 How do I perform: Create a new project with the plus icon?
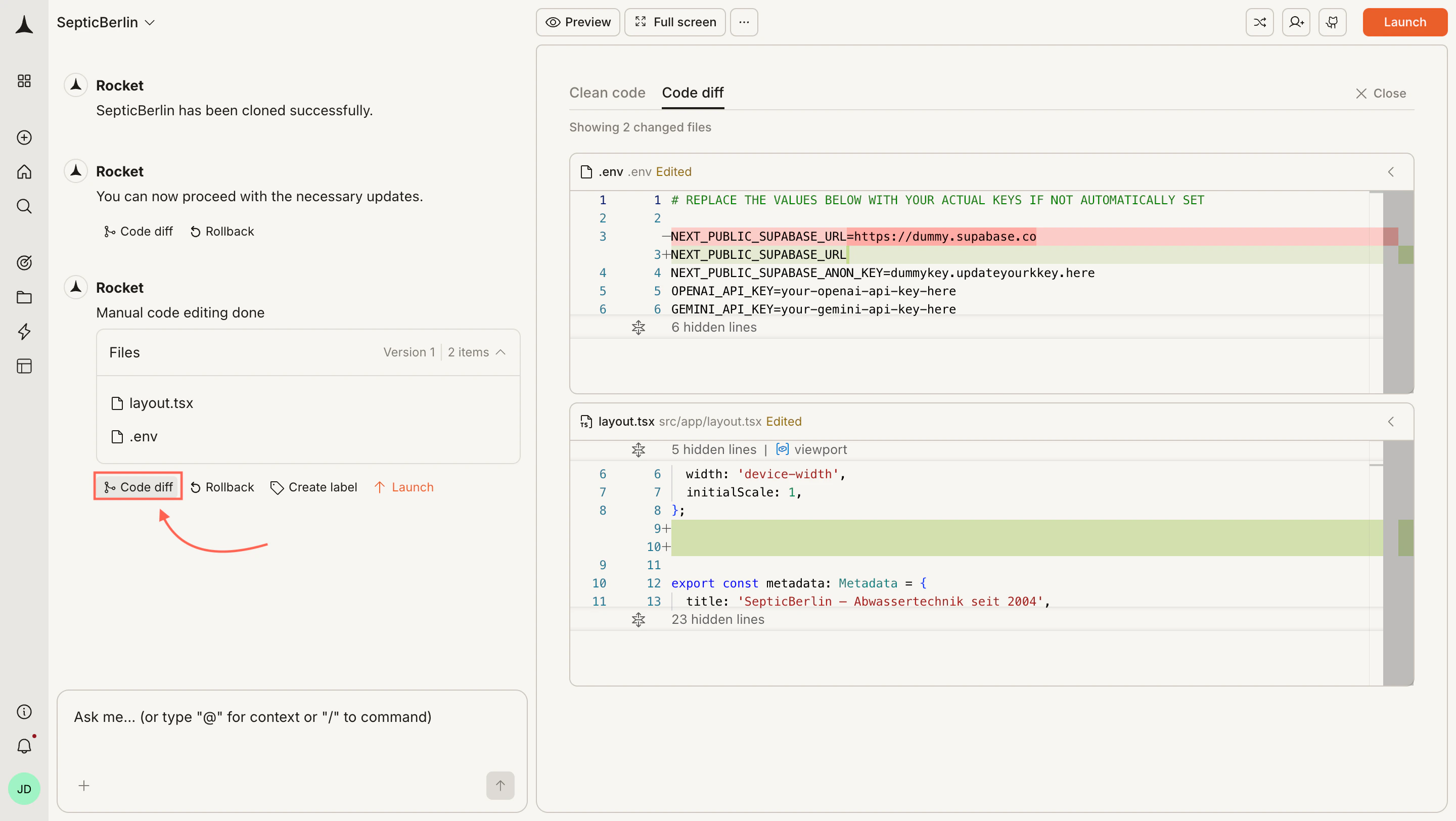24,138
